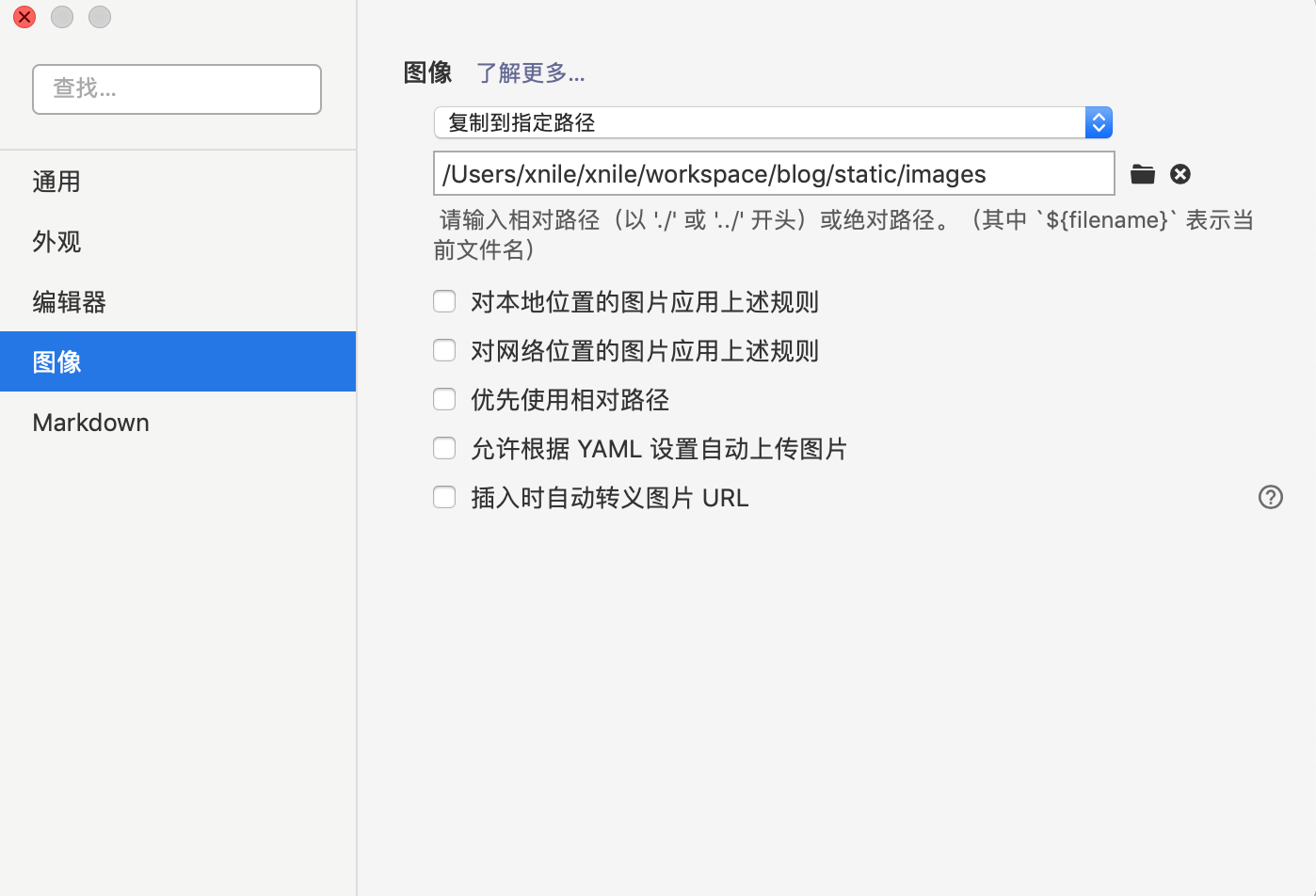The height and width of the screenshot is (896, 1316).
Task: Select the 图像 sidebar item
Action: click(x=56, y=362)
